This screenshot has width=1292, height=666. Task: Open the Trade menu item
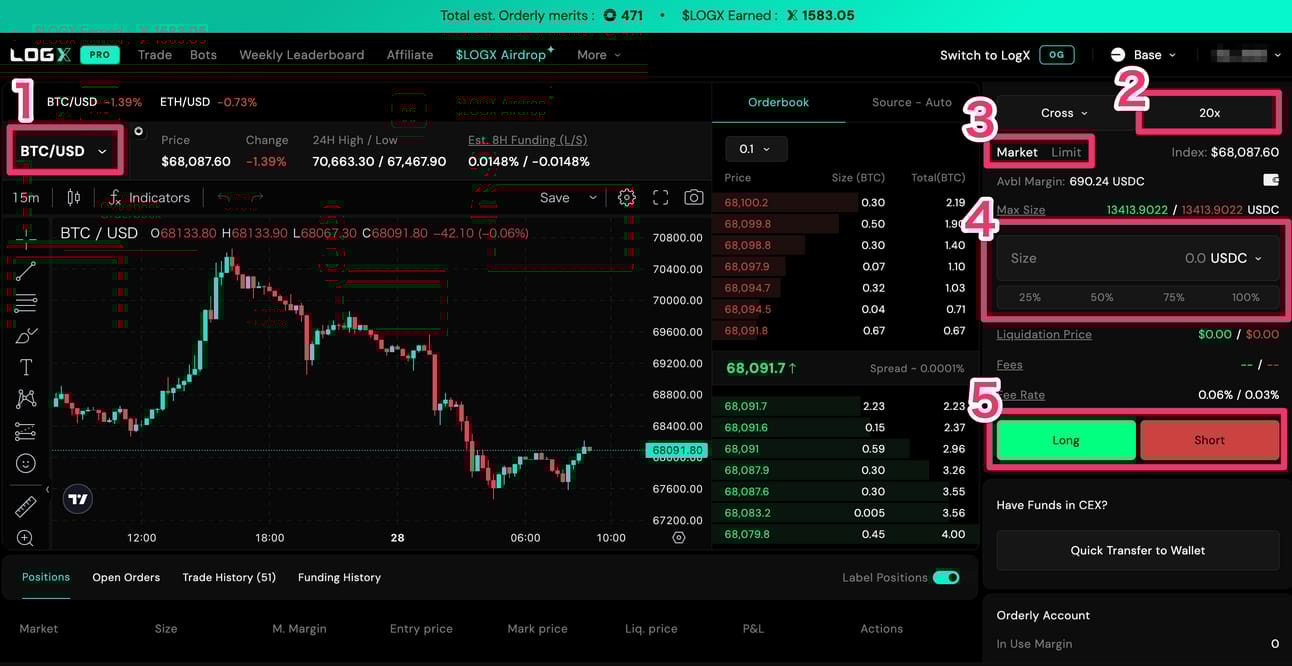155,55
